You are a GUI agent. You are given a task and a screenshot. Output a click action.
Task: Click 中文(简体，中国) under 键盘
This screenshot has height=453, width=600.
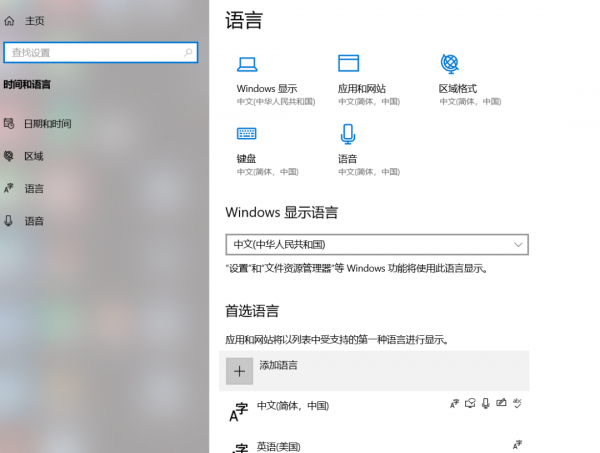point(267,172)
